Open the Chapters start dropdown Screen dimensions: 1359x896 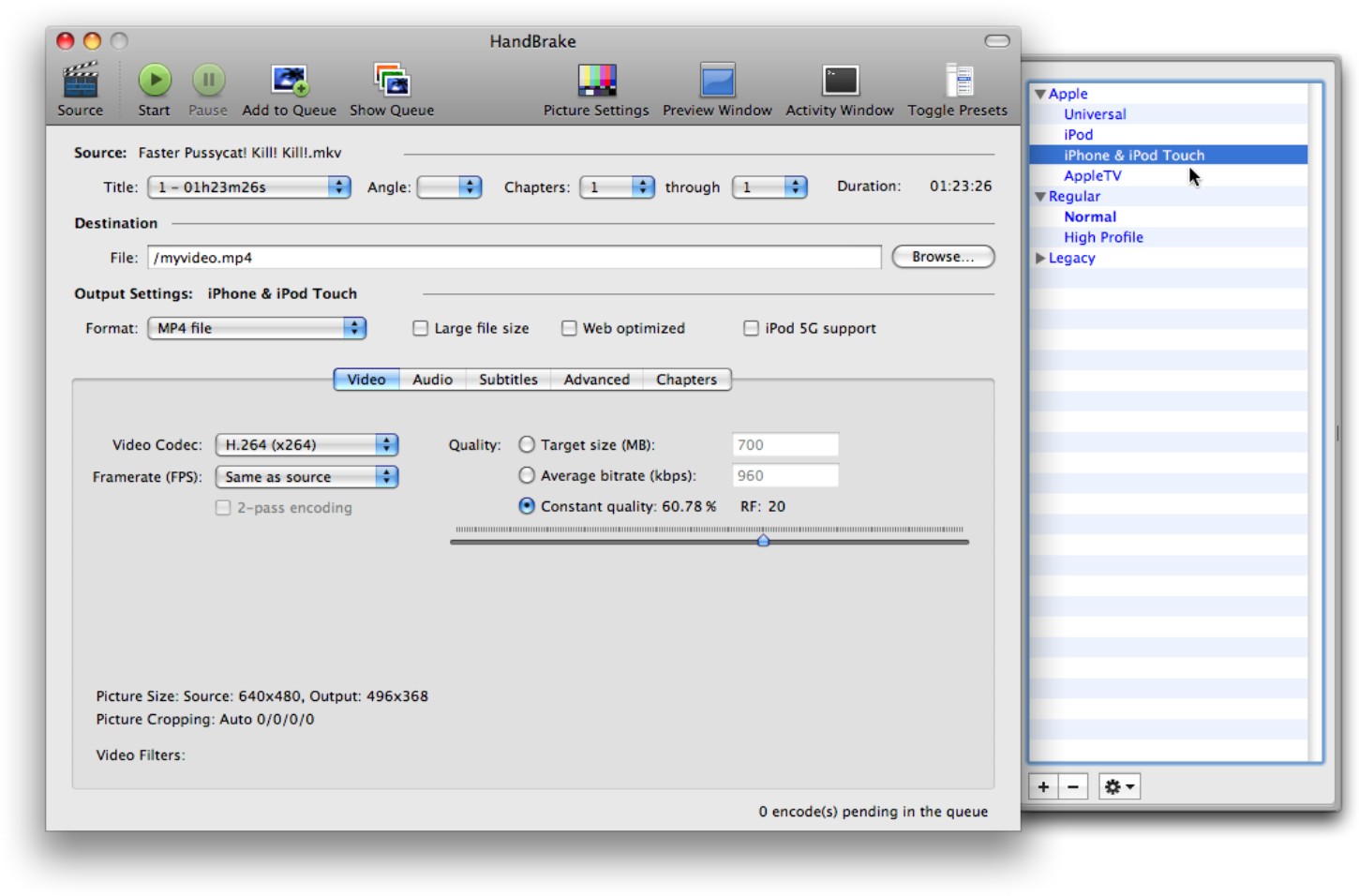[x=617, y=187]
